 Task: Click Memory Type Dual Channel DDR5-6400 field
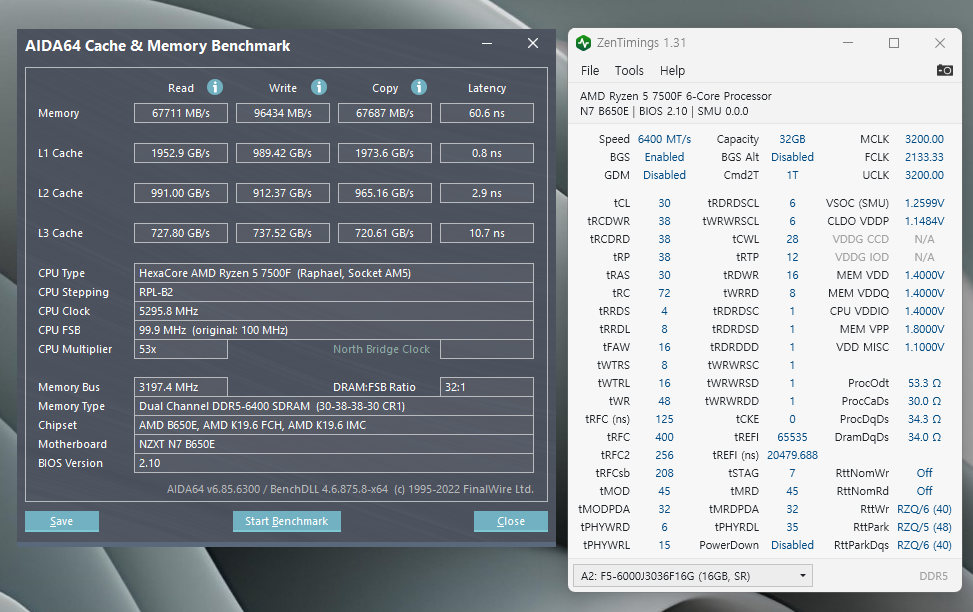click(334, 406)
